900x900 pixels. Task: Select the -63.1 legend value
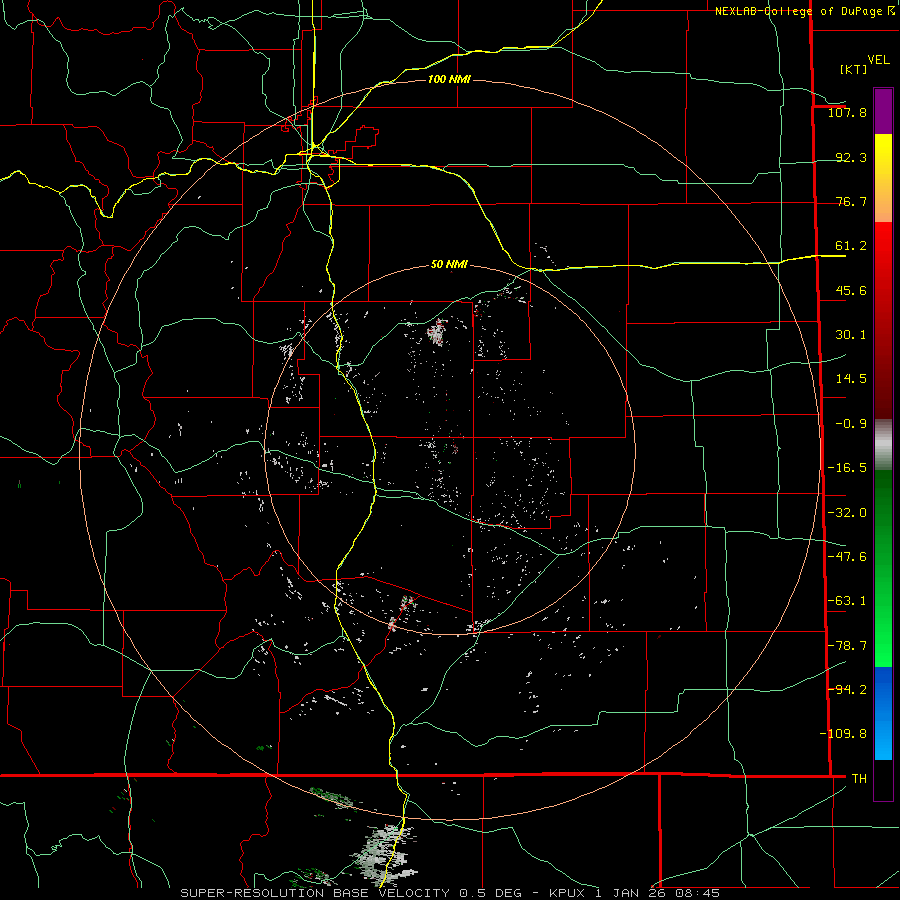point(847,601)
